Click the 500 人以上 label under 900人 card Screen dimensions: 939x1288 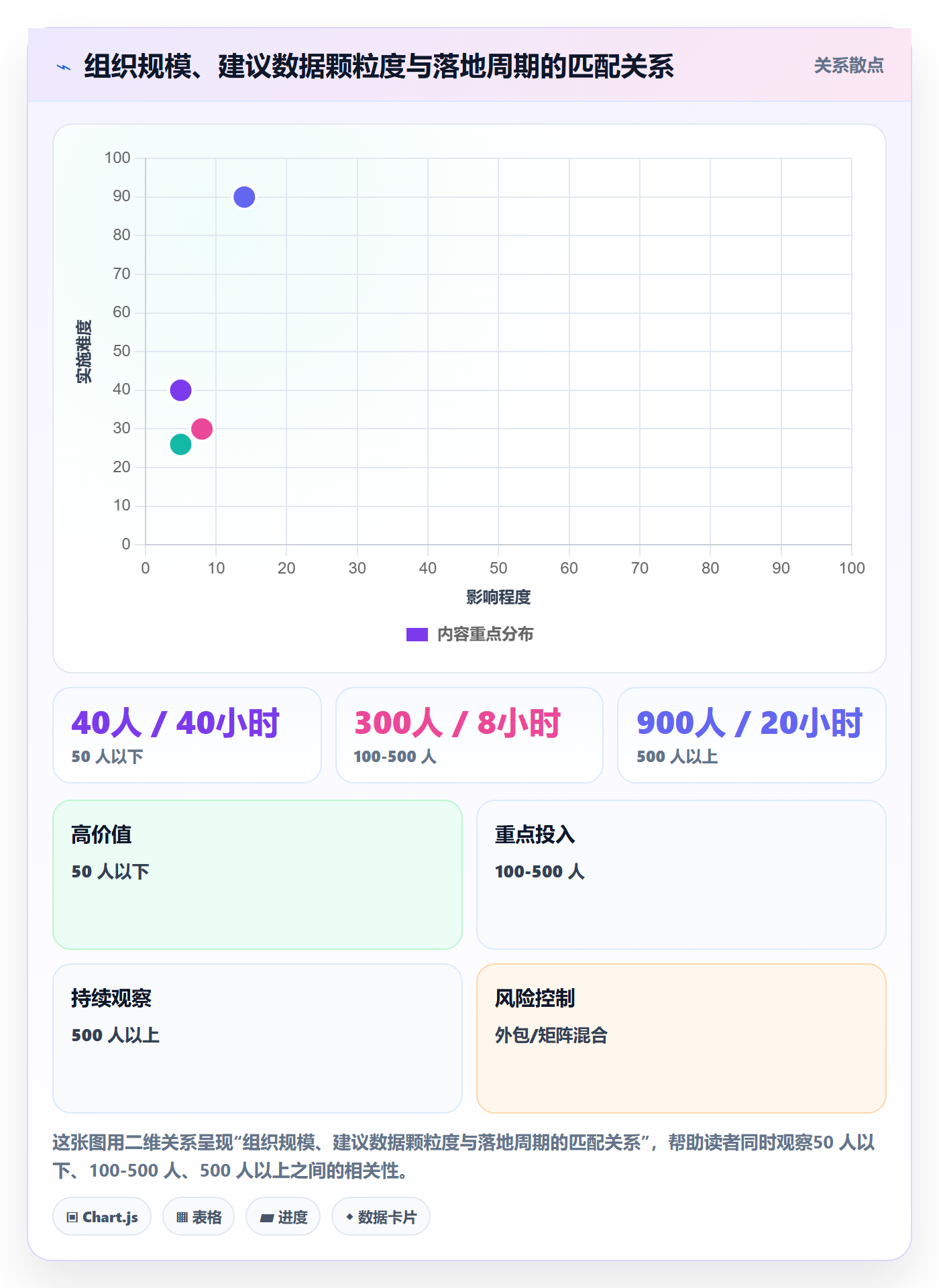(x=677, y=757)
